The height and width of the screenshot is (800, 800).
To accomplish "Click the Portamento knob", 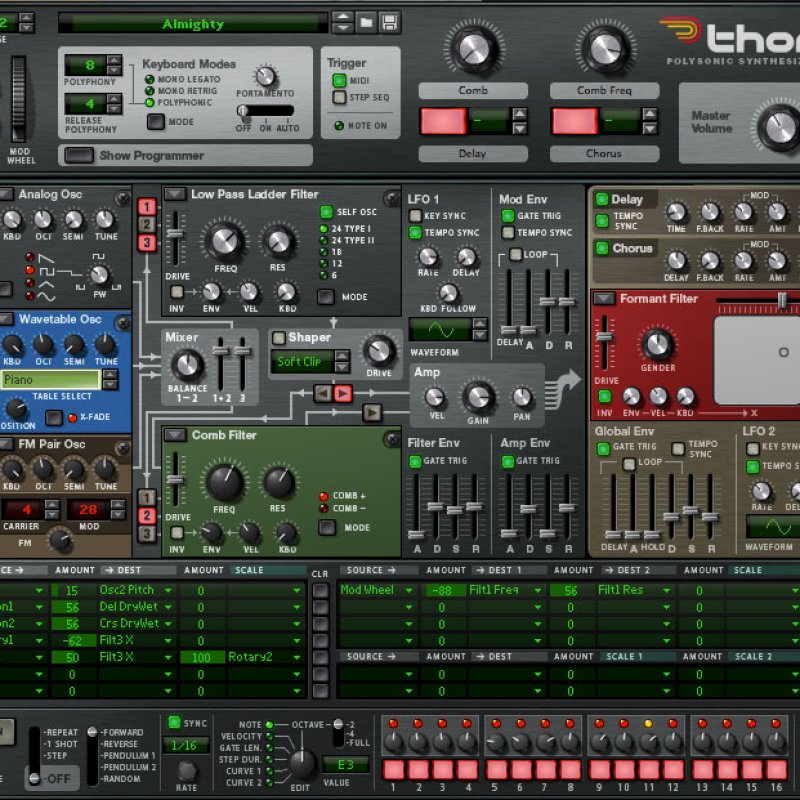I will coord(266,76).
